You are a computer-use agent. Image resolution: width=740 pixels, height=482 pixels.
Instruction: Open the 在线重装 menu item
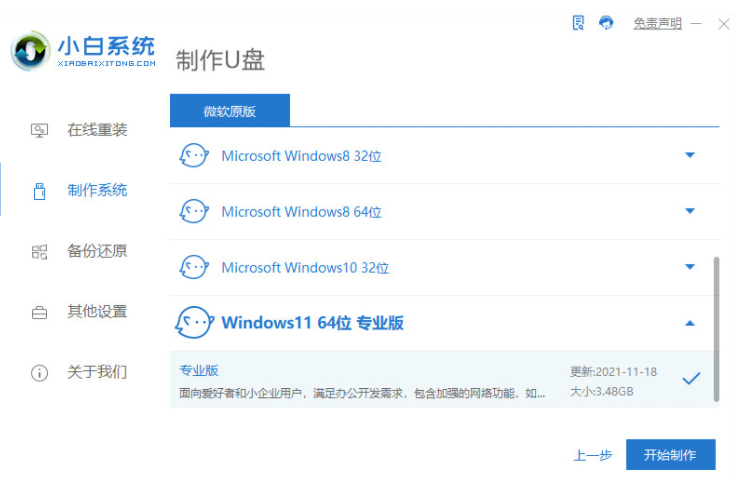[97, 130]
